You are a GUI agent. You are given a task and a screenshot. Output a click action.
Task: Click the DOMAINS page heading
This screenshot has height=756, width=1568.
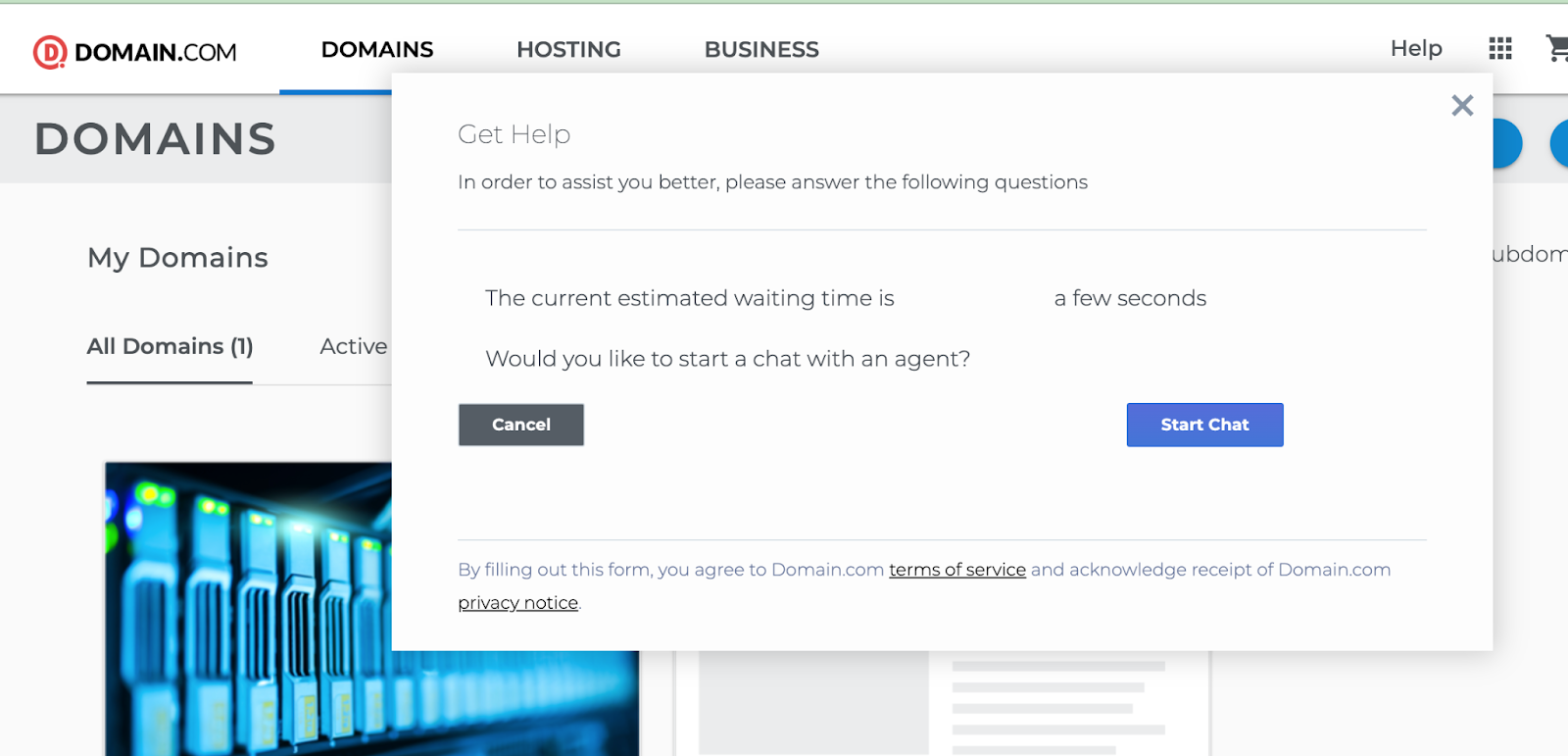point(156,139)
